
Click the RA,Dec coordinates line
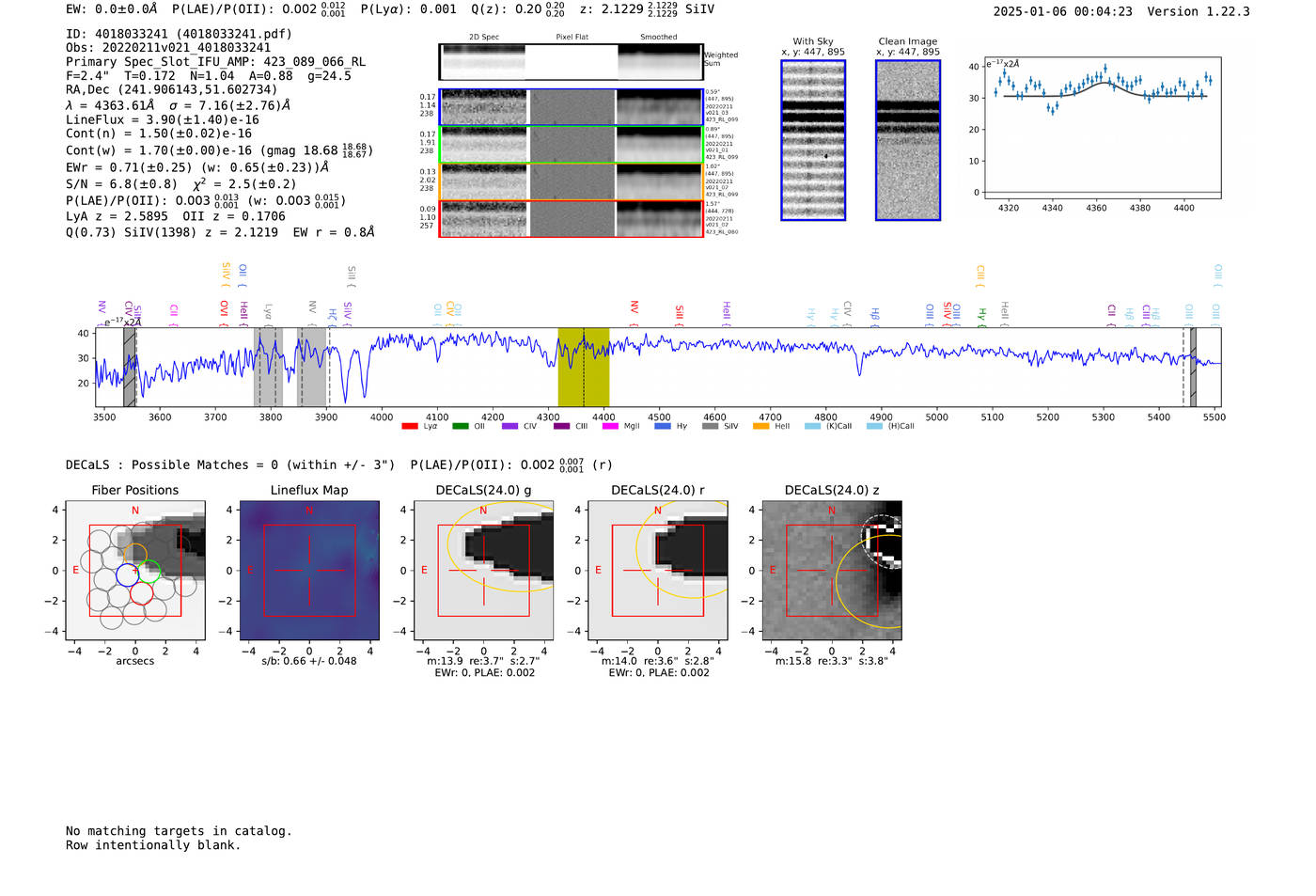(172, 90)
